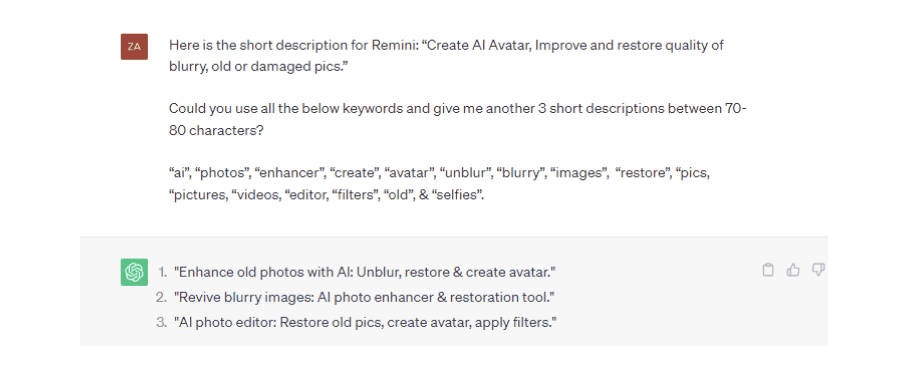900x366 pixels.
Task: Click the text "80 characters?"
Action: pos(216,130)
